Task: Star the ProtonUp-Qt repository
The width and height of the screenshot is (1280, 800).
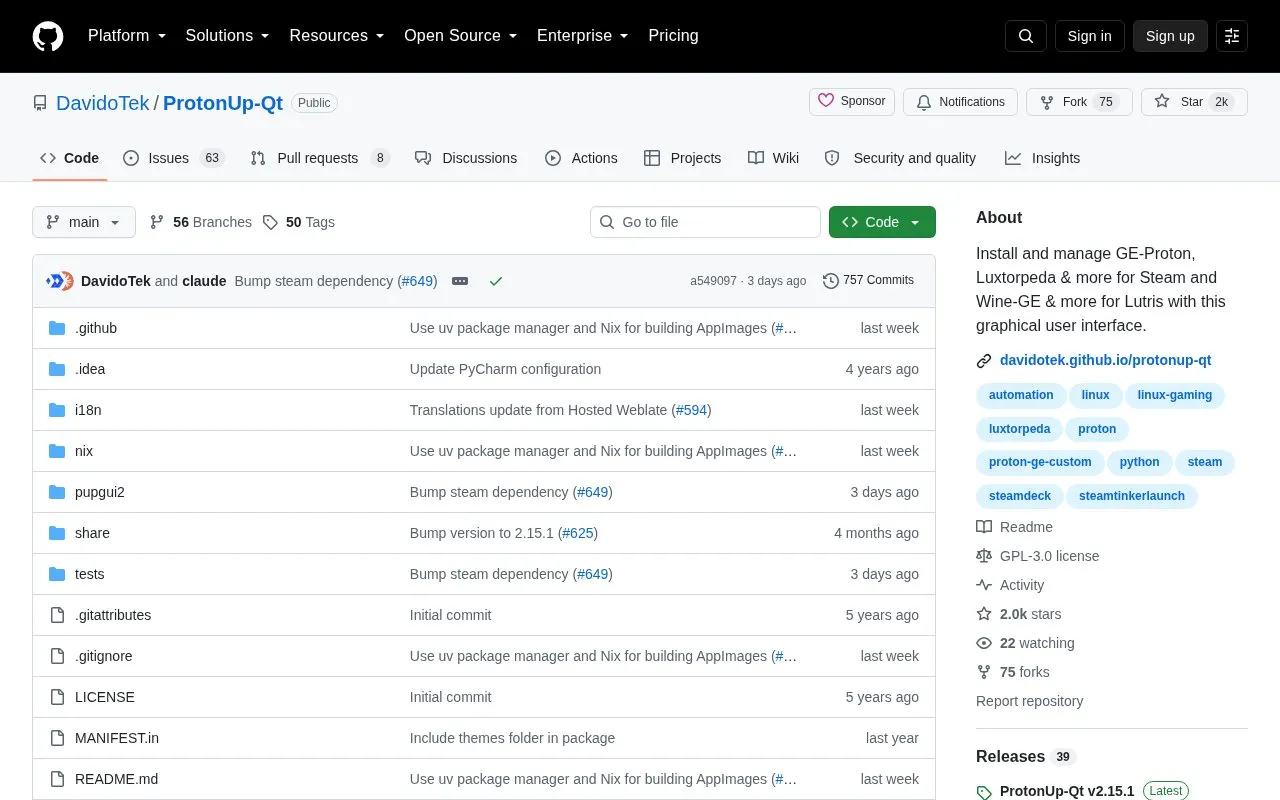Action: pyautogui.click(x=1194, y=102)
